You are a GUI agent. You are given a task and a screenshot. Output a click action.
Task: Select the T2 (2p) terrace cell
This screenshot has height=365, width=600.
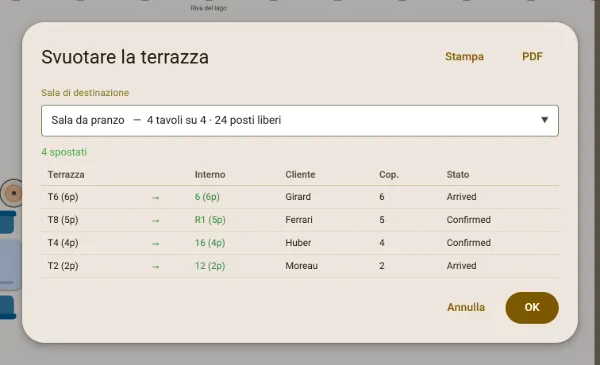tap(63, 266)
